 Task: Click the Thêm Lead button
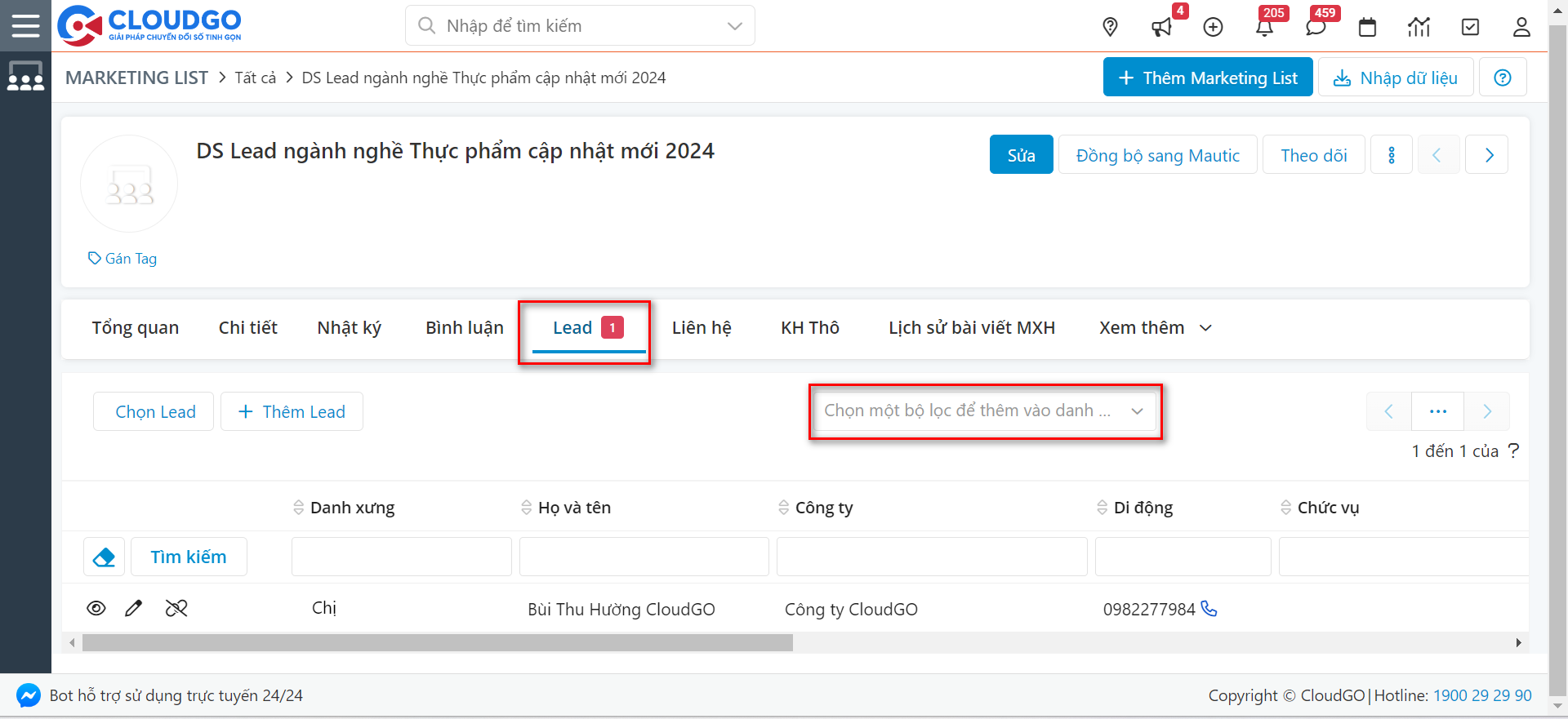point(292,412)
